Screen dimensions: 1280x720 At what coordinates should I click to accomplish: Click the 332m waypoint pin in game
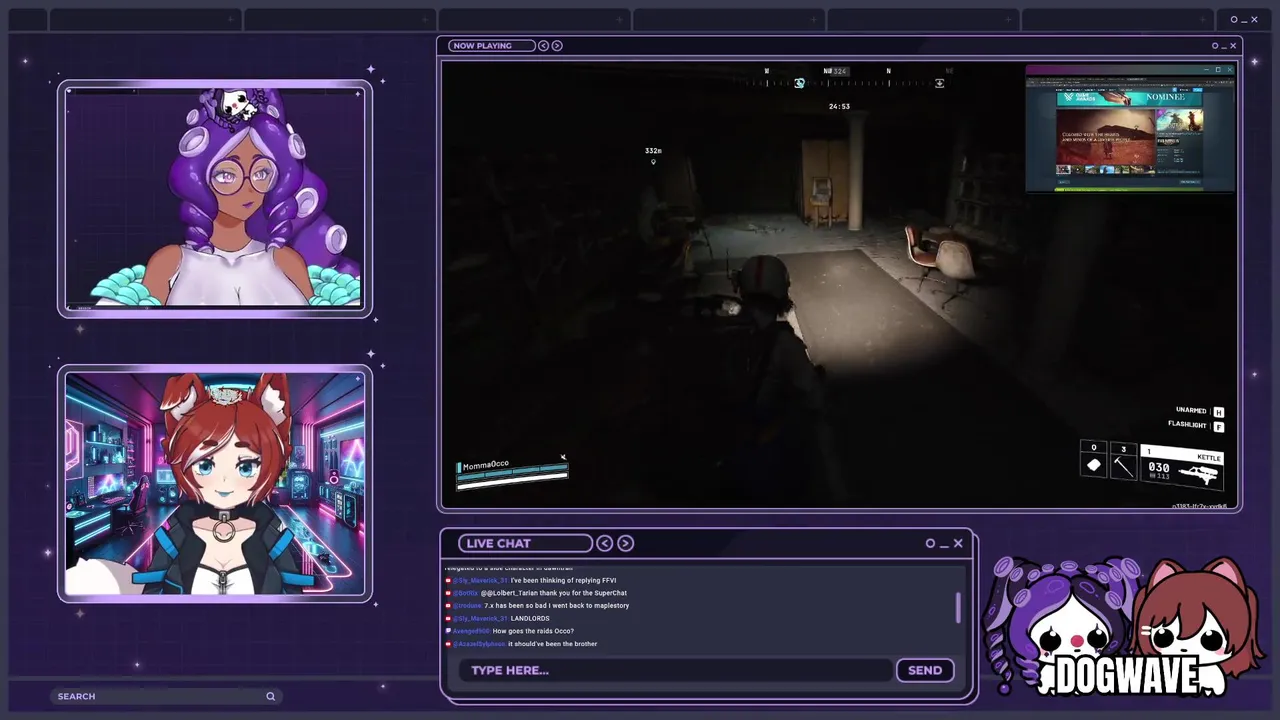tap(653, 160)
